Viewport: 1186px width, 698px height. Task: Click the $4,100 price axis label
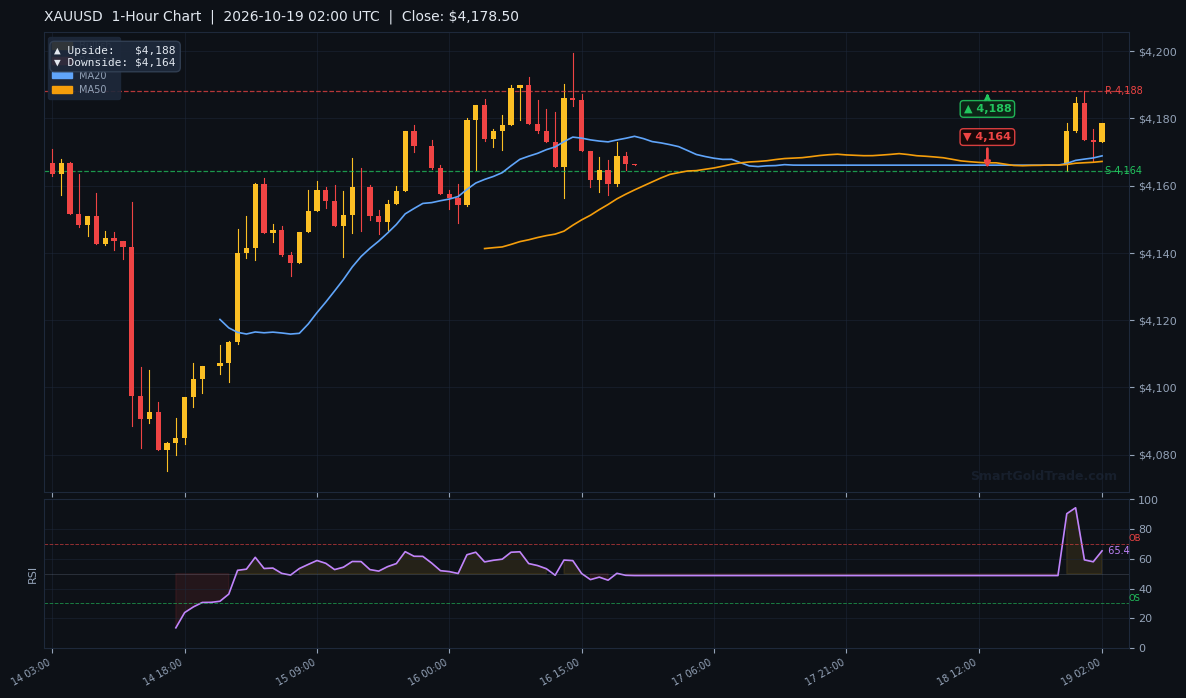tap(1157, 388)
